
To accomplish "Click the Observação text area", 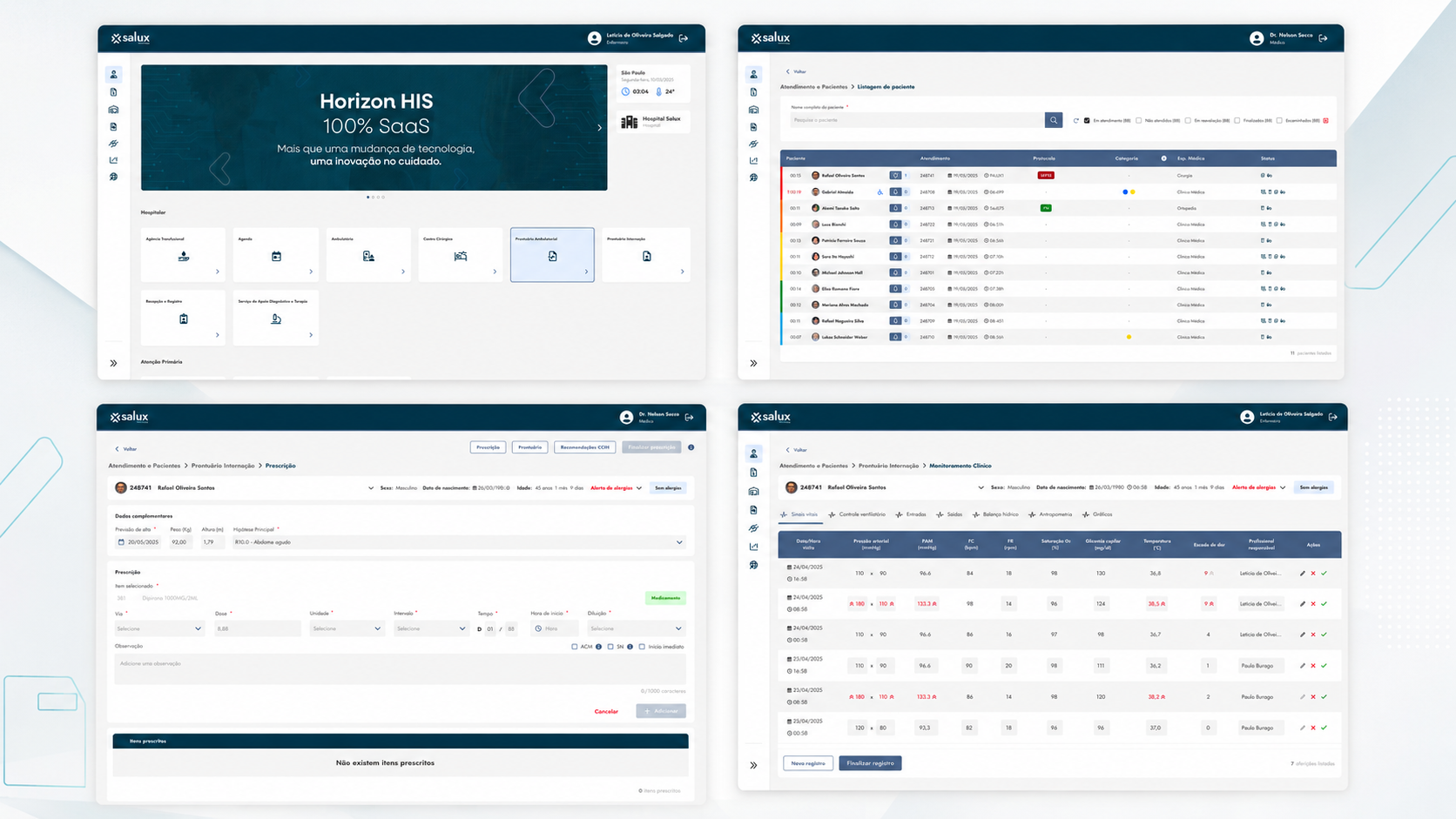I will click(401, 669).
